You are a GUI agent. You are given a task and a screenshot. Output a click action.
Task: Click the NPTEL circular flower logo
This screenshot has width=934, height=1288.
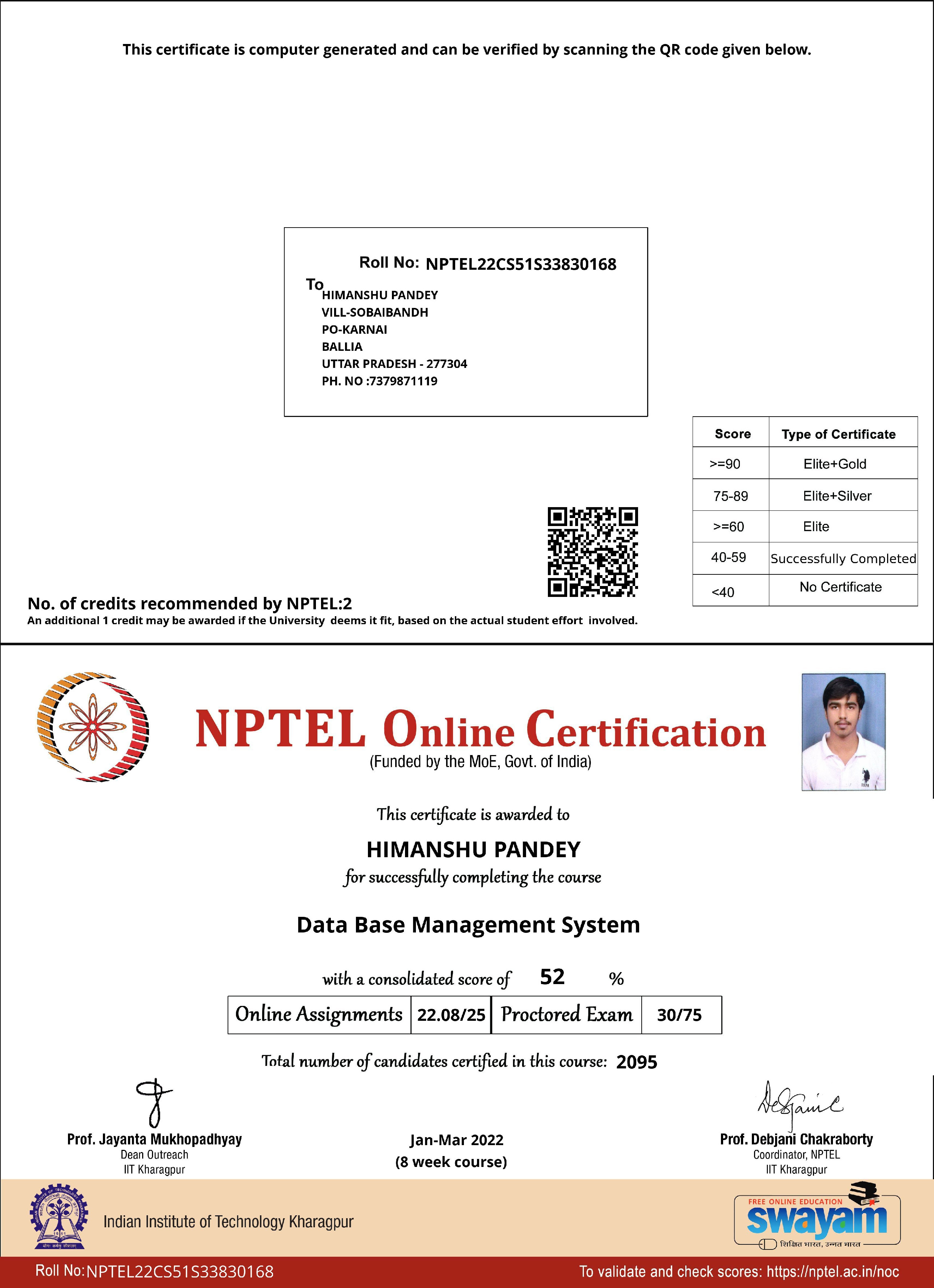coord(93,726)
